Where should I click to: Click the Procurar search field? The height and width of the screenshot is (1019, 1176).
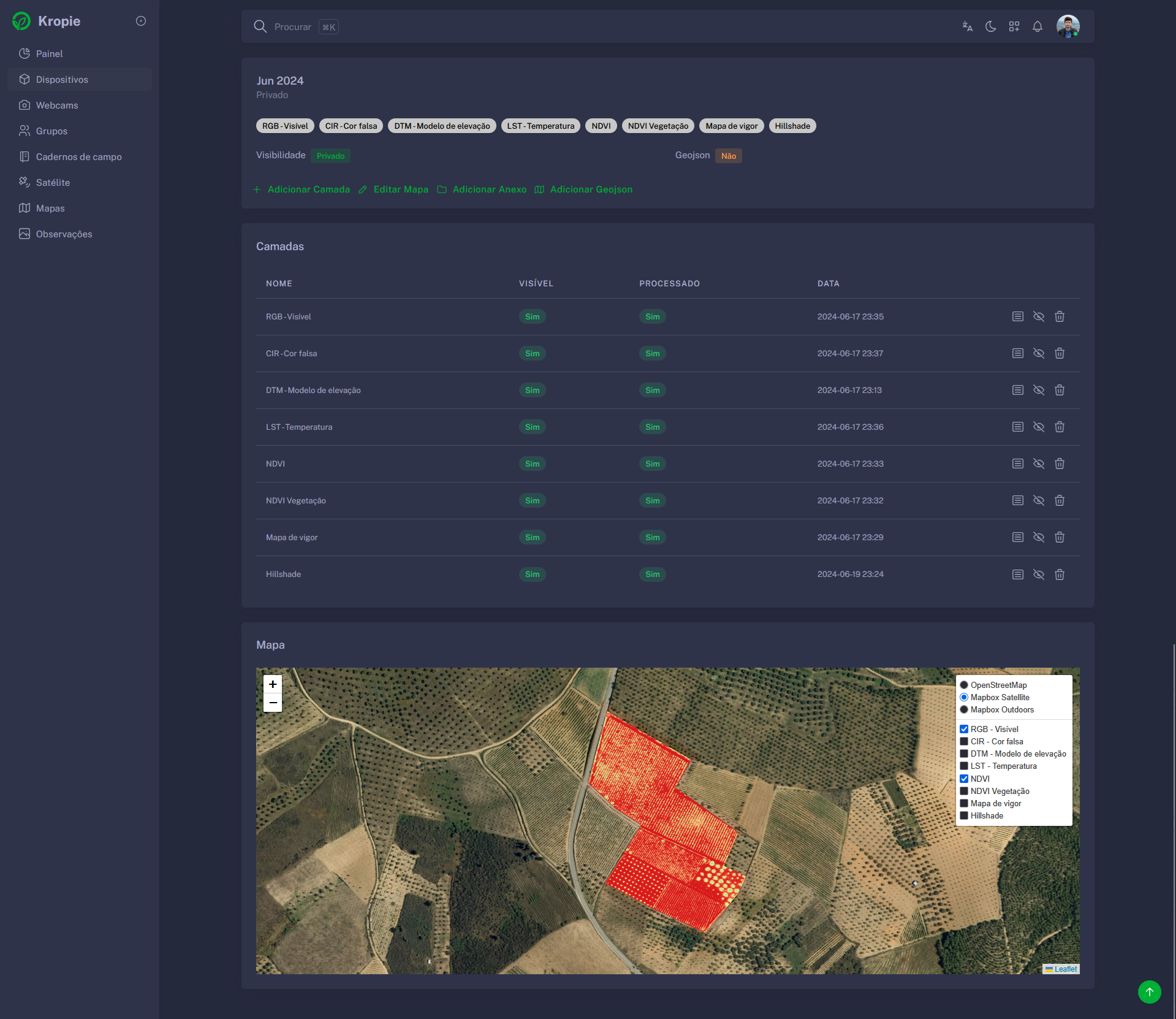click(293, 27)
